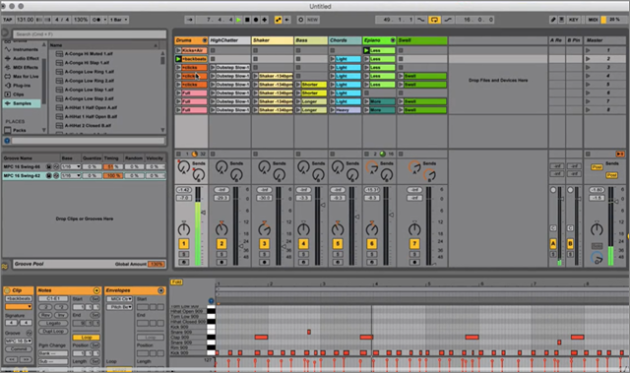630x373 pixels.
Task: Click the Commit groove button
Action: tap(18, 349)
